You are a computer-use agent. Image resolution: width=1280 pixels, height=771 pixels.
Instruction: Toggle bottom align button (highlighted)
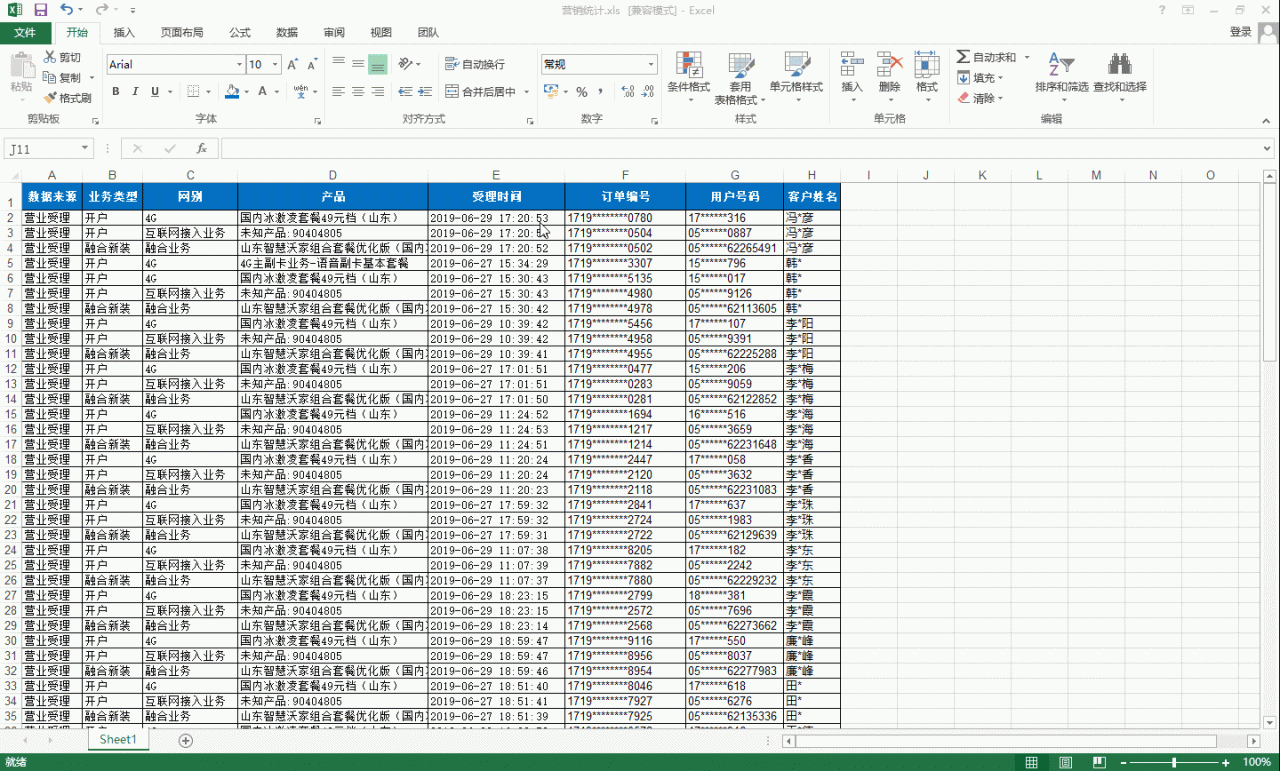point(377,64)
